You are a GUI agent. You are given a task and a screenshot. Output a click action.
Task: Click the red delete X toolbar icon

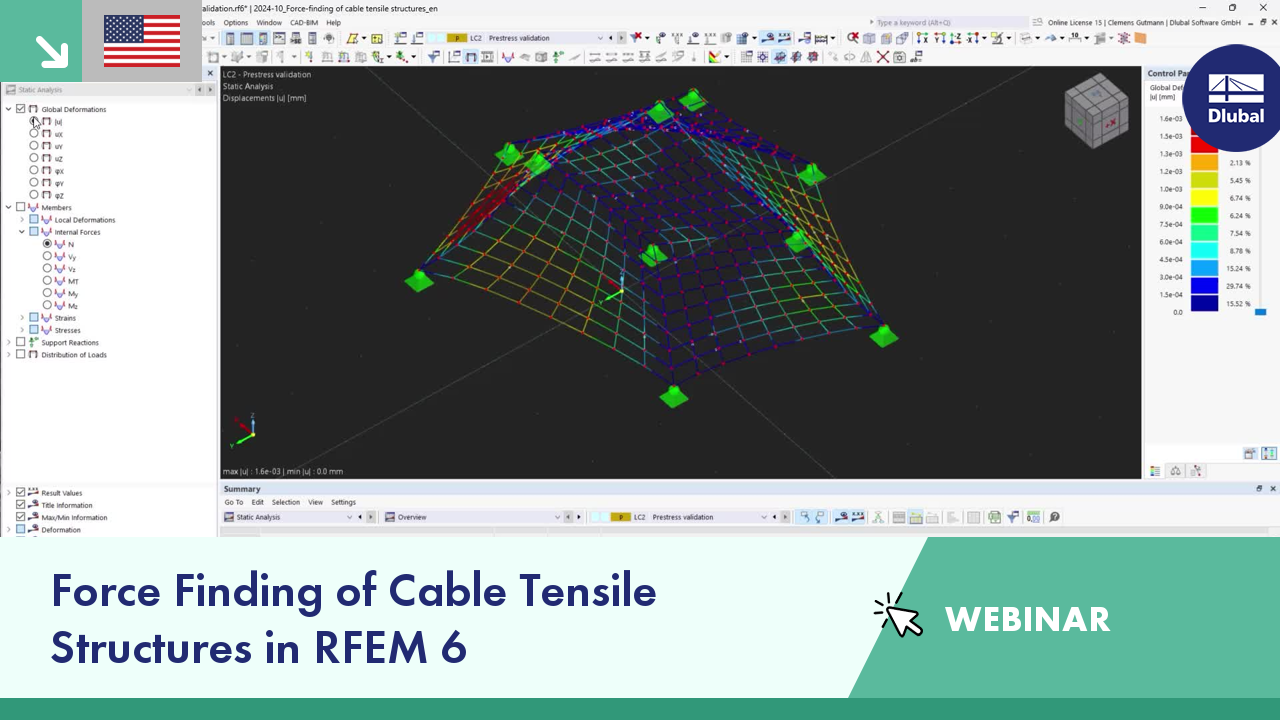(x=882, y=57)
